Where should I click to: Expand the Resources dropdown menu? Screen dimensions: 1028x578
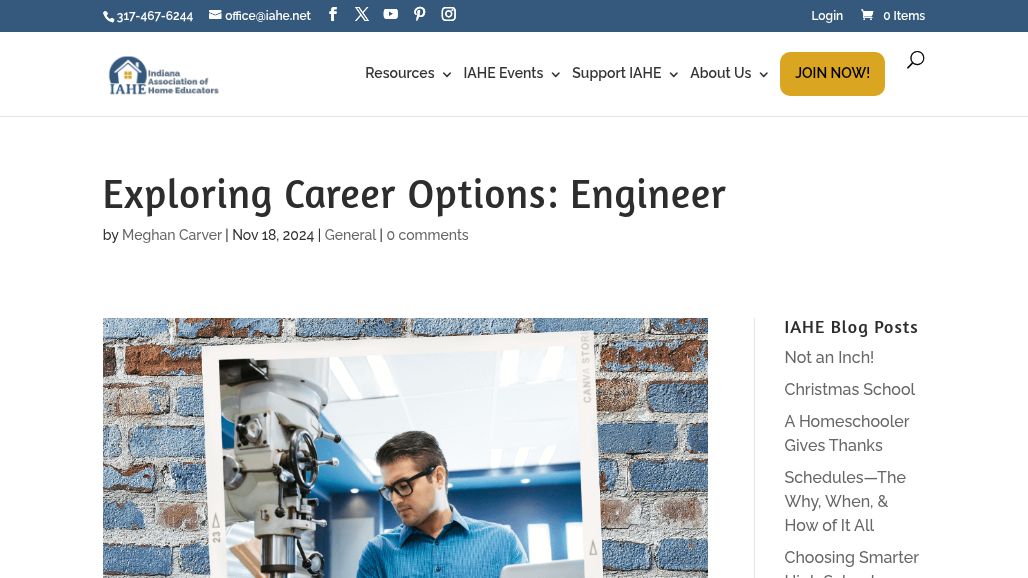pos(407,74)
